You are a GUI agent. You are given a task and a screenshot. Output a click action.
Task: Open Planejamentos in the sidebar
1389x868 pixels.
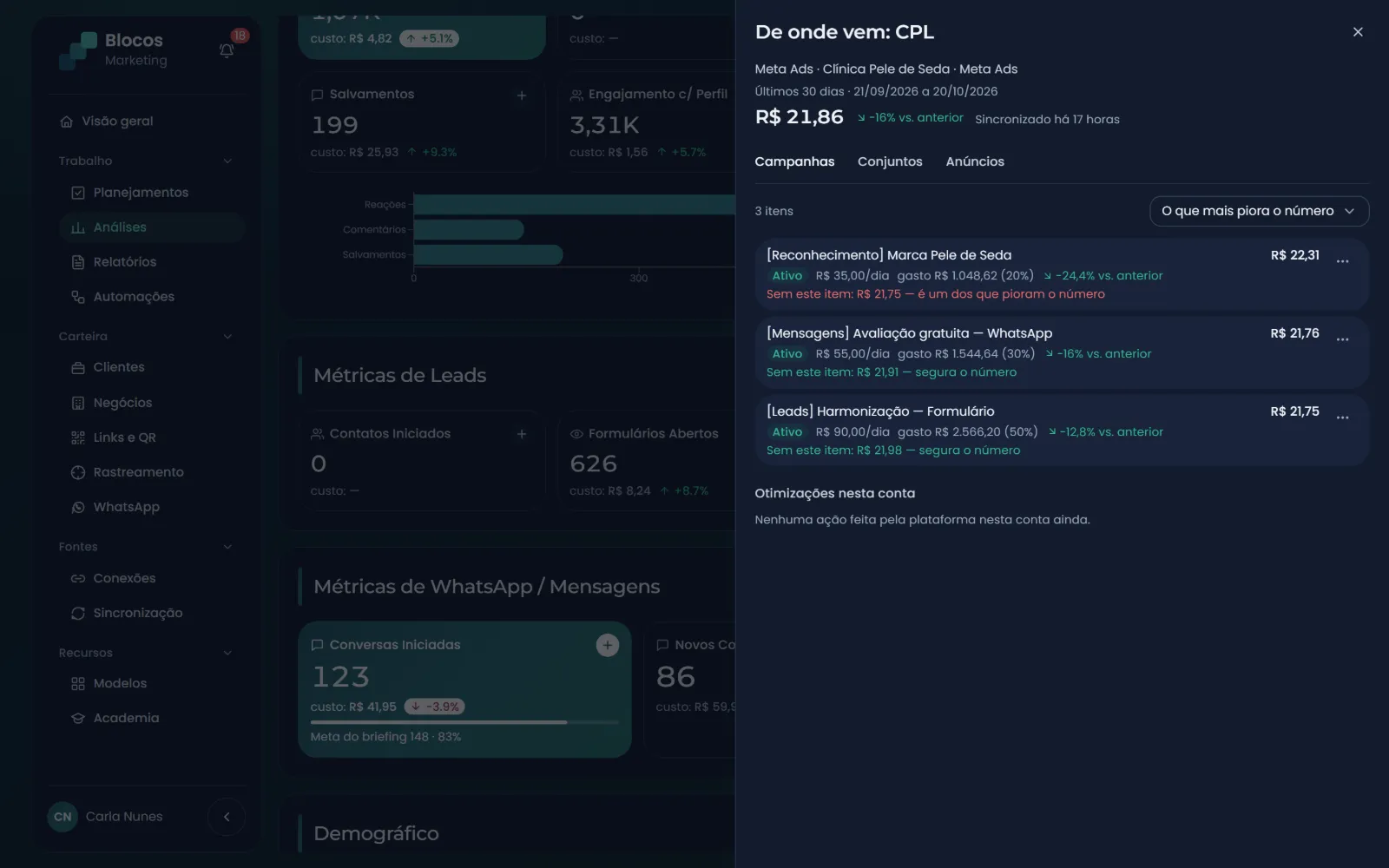click(152, 193)
